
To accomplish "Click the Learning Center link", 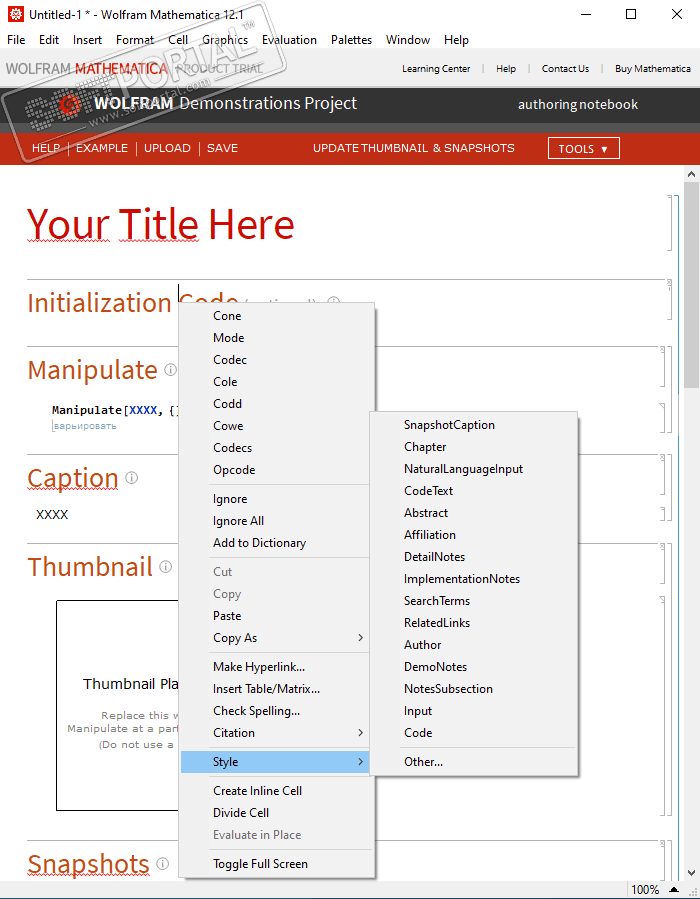I will click(436, 69).
